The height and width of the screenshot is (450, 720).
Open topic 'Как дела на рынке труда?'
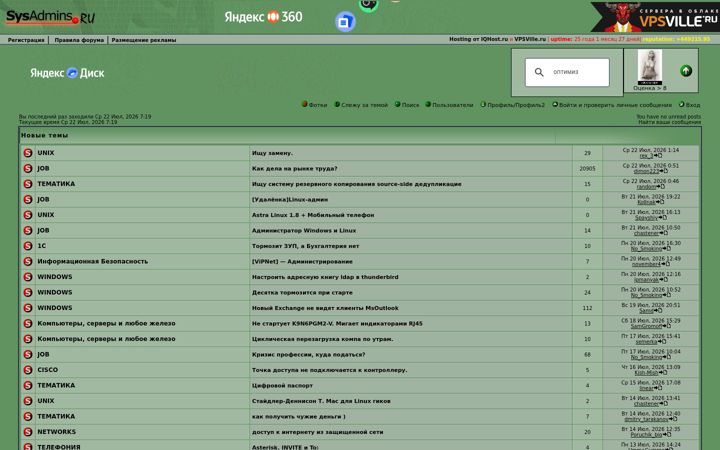(294, 169)
